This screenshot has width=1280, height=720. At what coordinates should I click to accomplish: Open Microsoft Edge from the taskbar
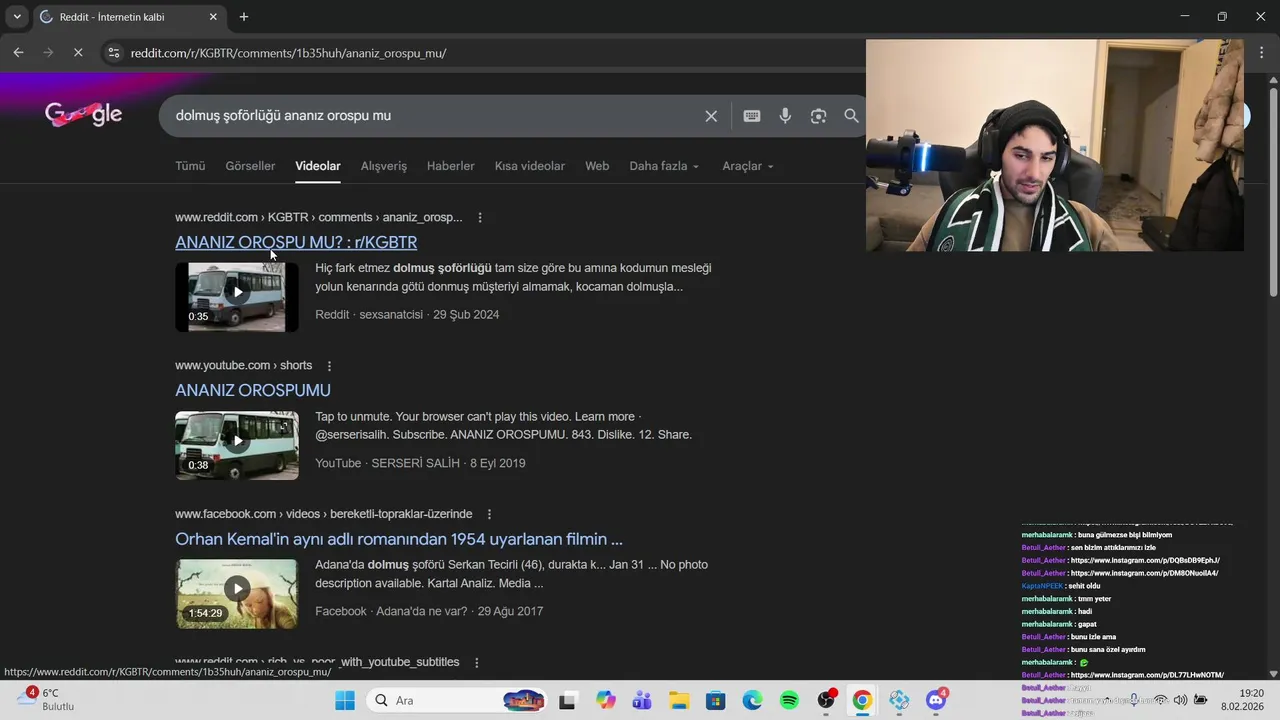(752, 700)
